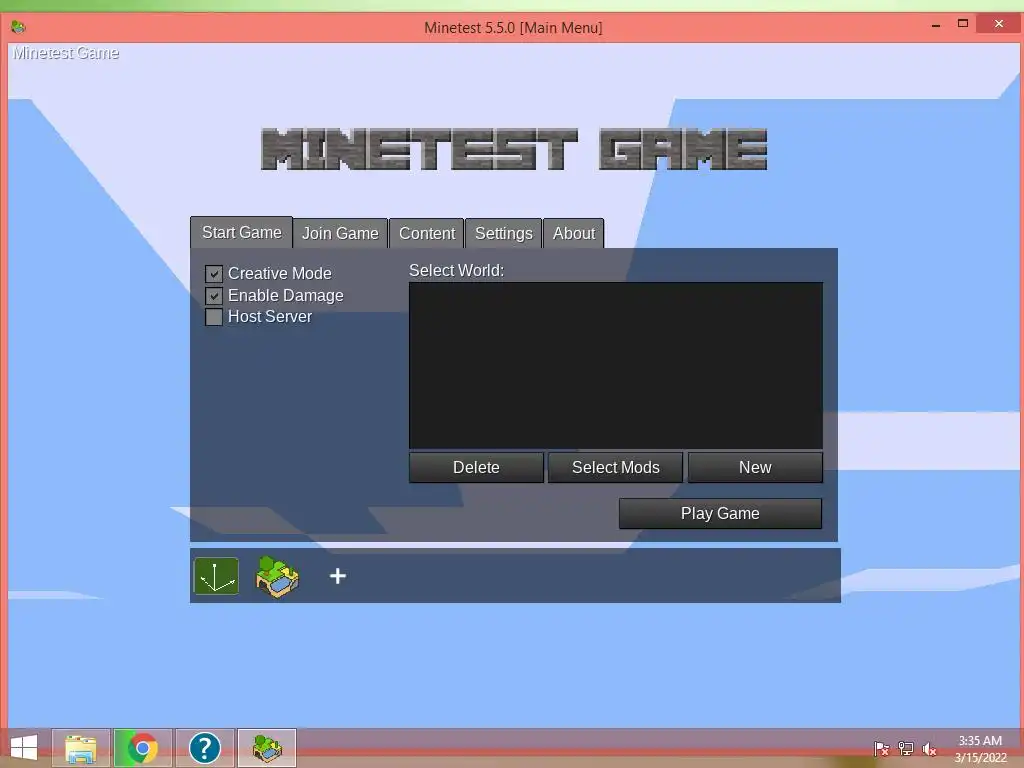Viewport: 1024px width, 768px height.
Task: Enable the Host Server checkbox
Action: (x=214, y=317)
